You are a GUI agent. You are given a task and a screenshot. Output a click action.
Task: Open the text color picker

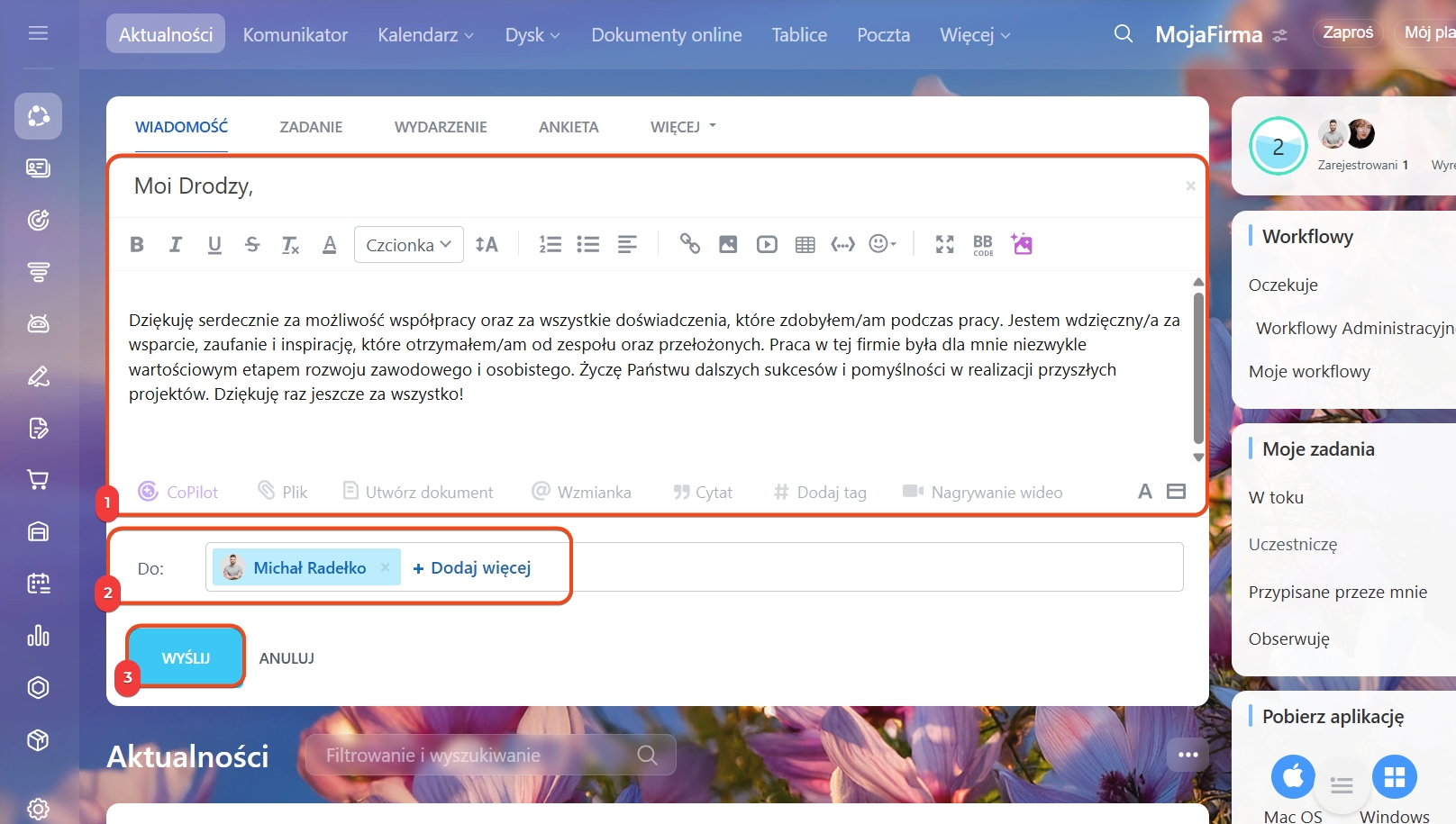330,244
